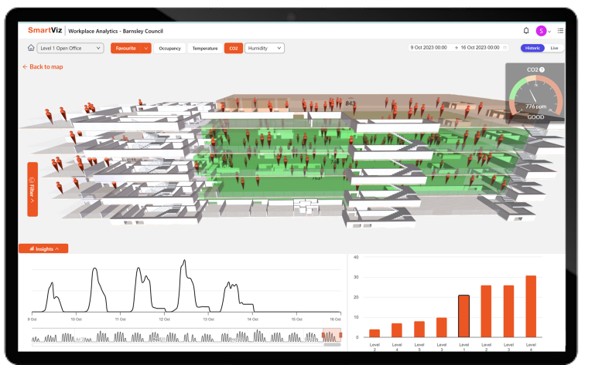Click the GOOD status label on gauge
Viewport: 595px width, 365px height.
point(535,117)
